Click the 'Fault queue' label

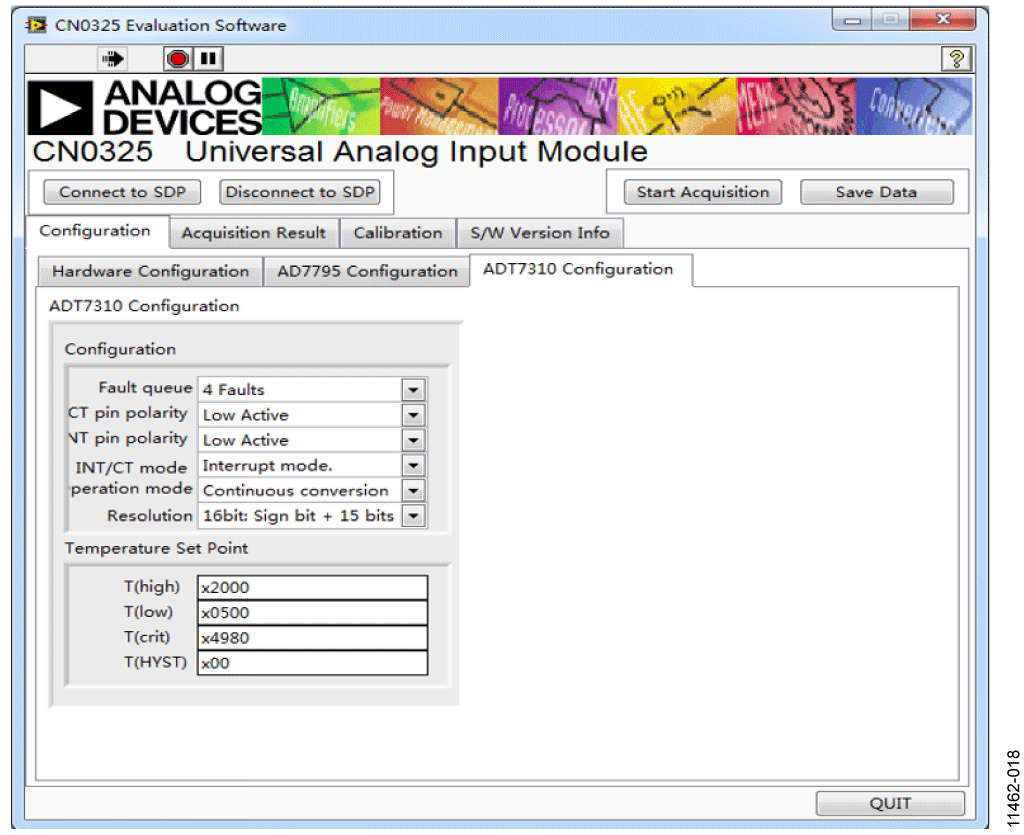tap(145, 388)
